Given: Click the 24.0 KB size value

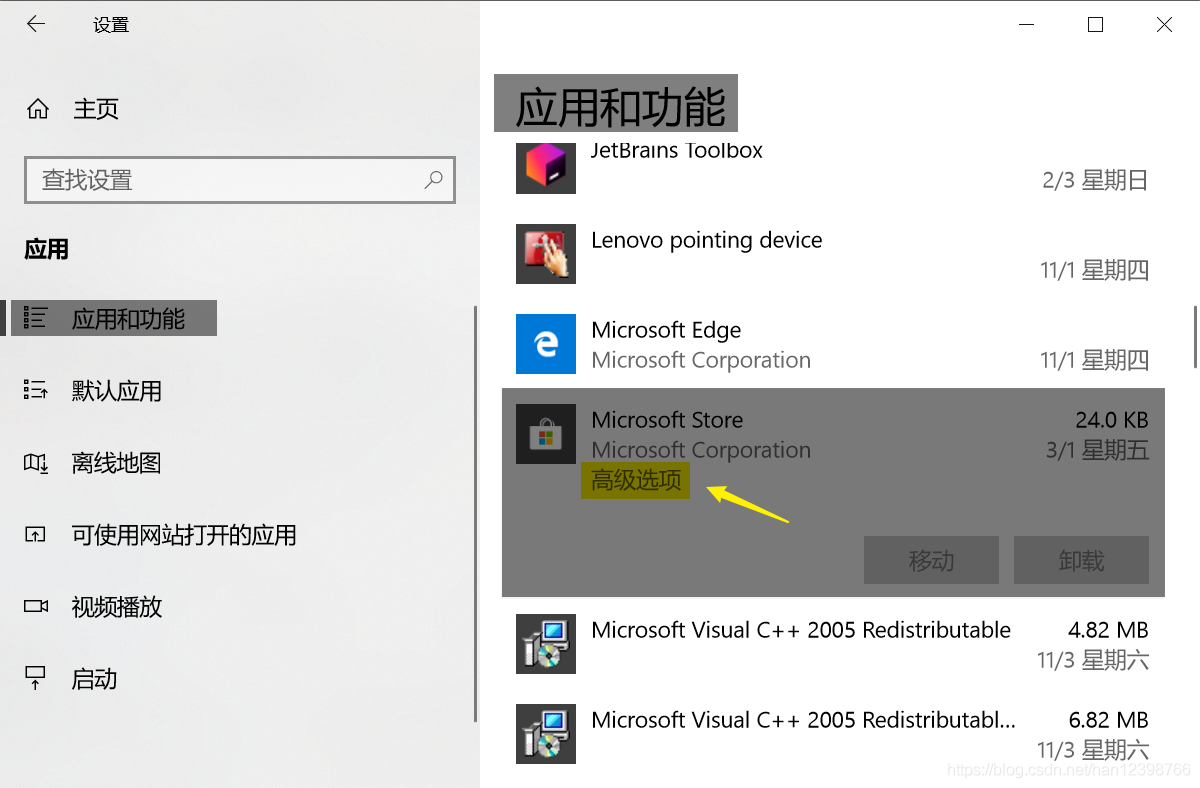Looking at the screenshot, I should point(1112,420).
